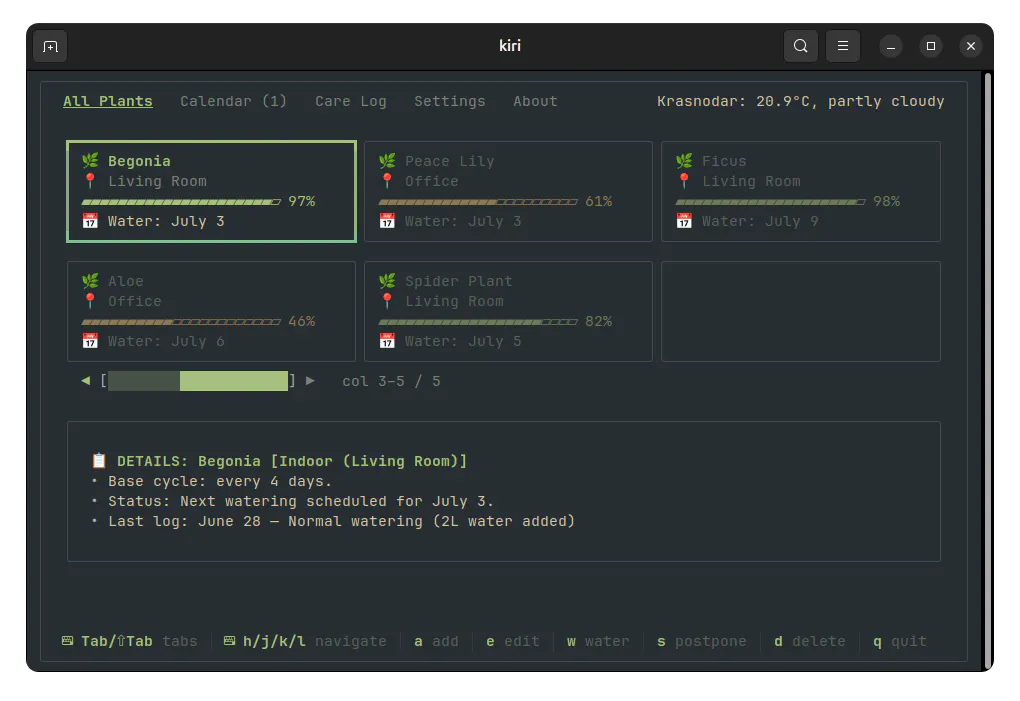The image size is (1020, 701).
Task: Click the 'd delete' shortcut
Action: click(x=810, y=641)
